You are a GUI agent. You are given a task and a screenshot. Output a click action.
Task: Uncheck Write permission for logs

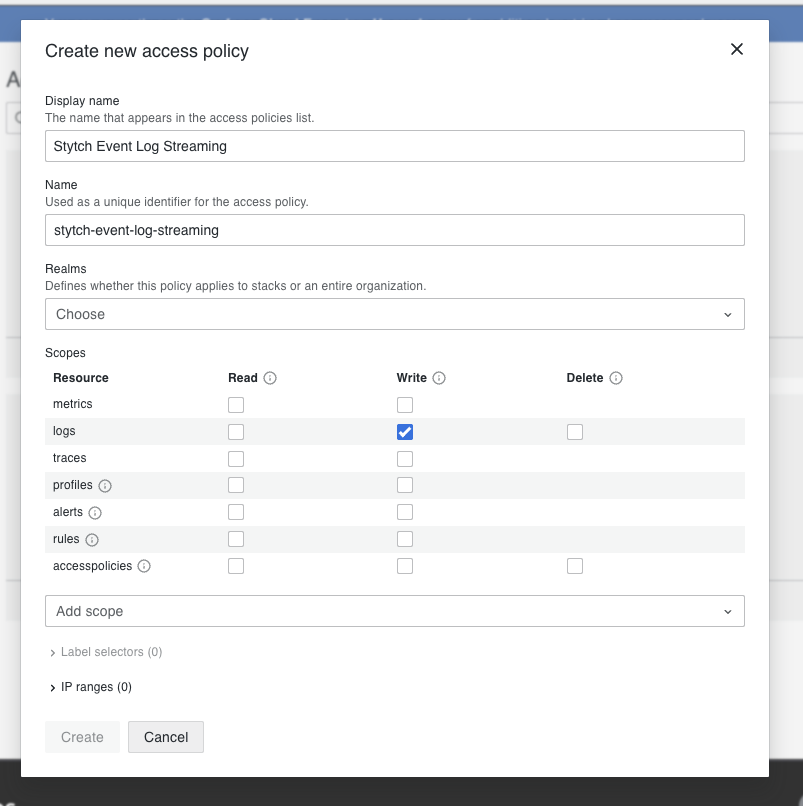click(405, 431)
